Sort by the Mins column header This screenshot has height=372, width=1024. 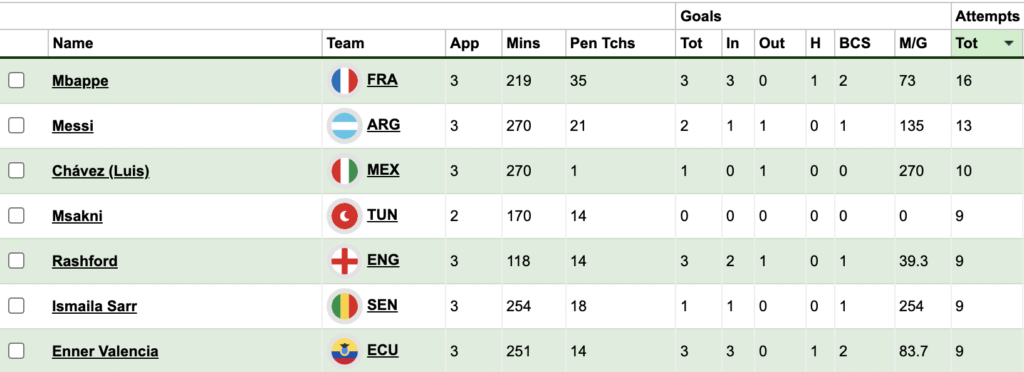pos(523,44)
